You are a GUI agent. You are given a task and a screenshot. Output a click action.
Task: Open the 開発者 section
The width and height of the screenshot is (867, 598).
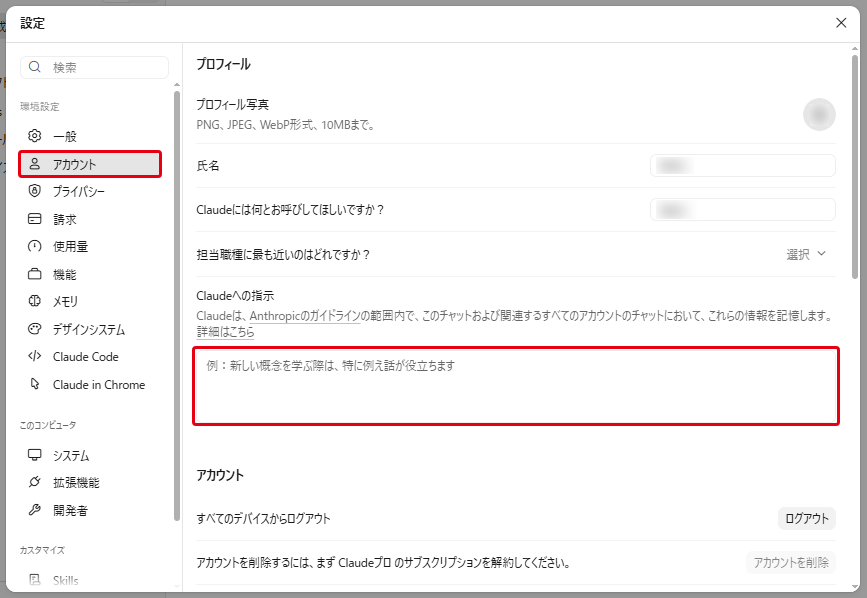pyautogui.click(x=90, y=510)
